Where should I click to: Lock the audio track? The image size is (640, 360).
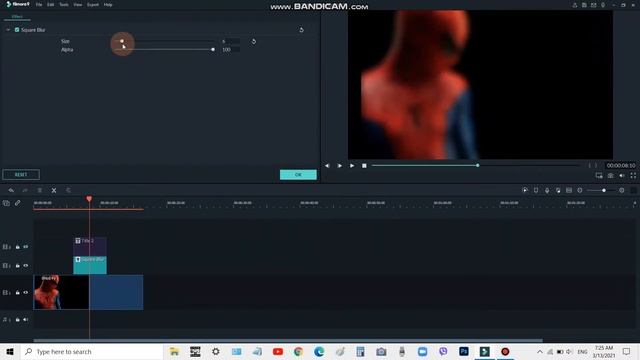point(18,320)
